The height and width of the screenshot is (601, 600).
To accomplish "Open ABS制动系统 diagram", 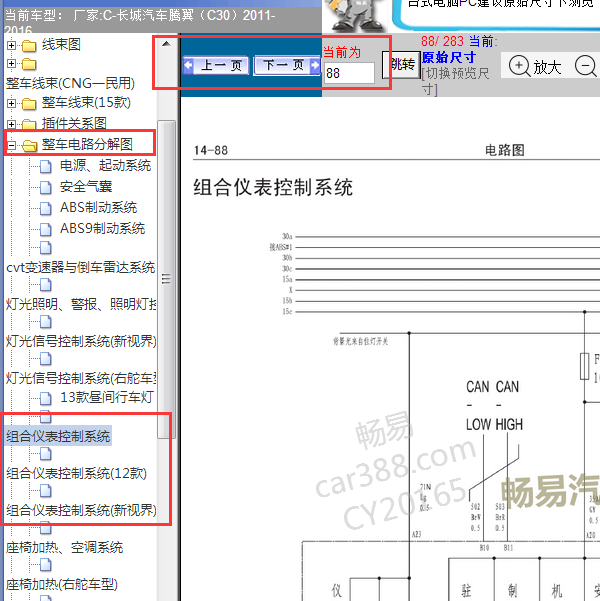I will (99, 207).
